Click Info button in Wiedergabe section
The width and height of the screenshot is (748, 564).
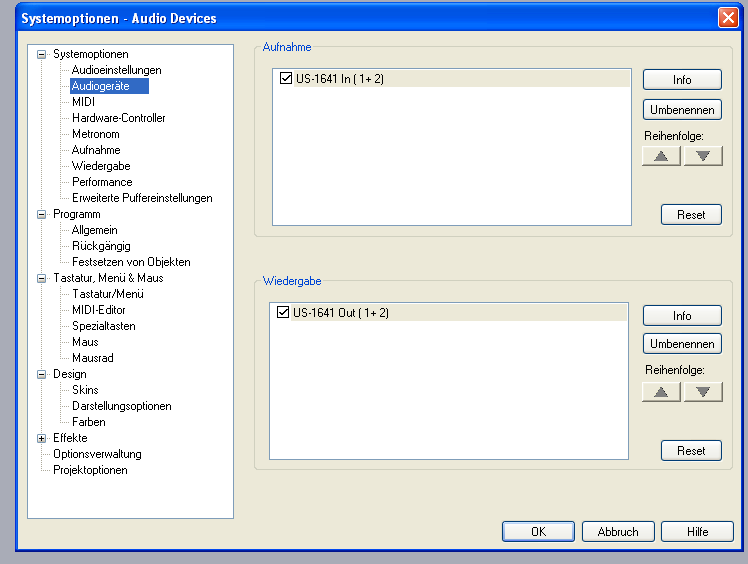pyautogui.click(x=682, y=315)
